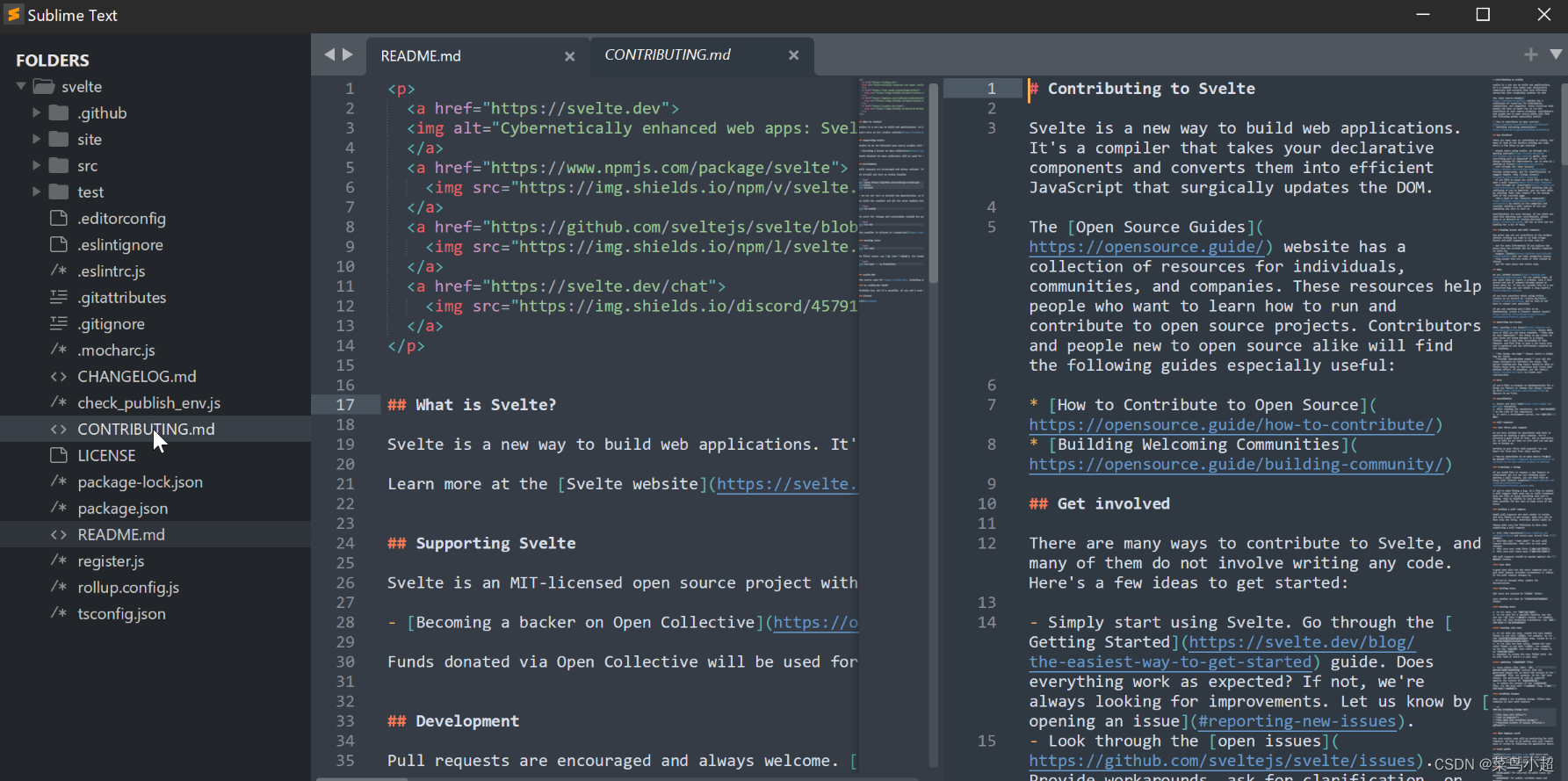Click the sveltejs/svelte/issues GitHub link

coord(1223,761)
